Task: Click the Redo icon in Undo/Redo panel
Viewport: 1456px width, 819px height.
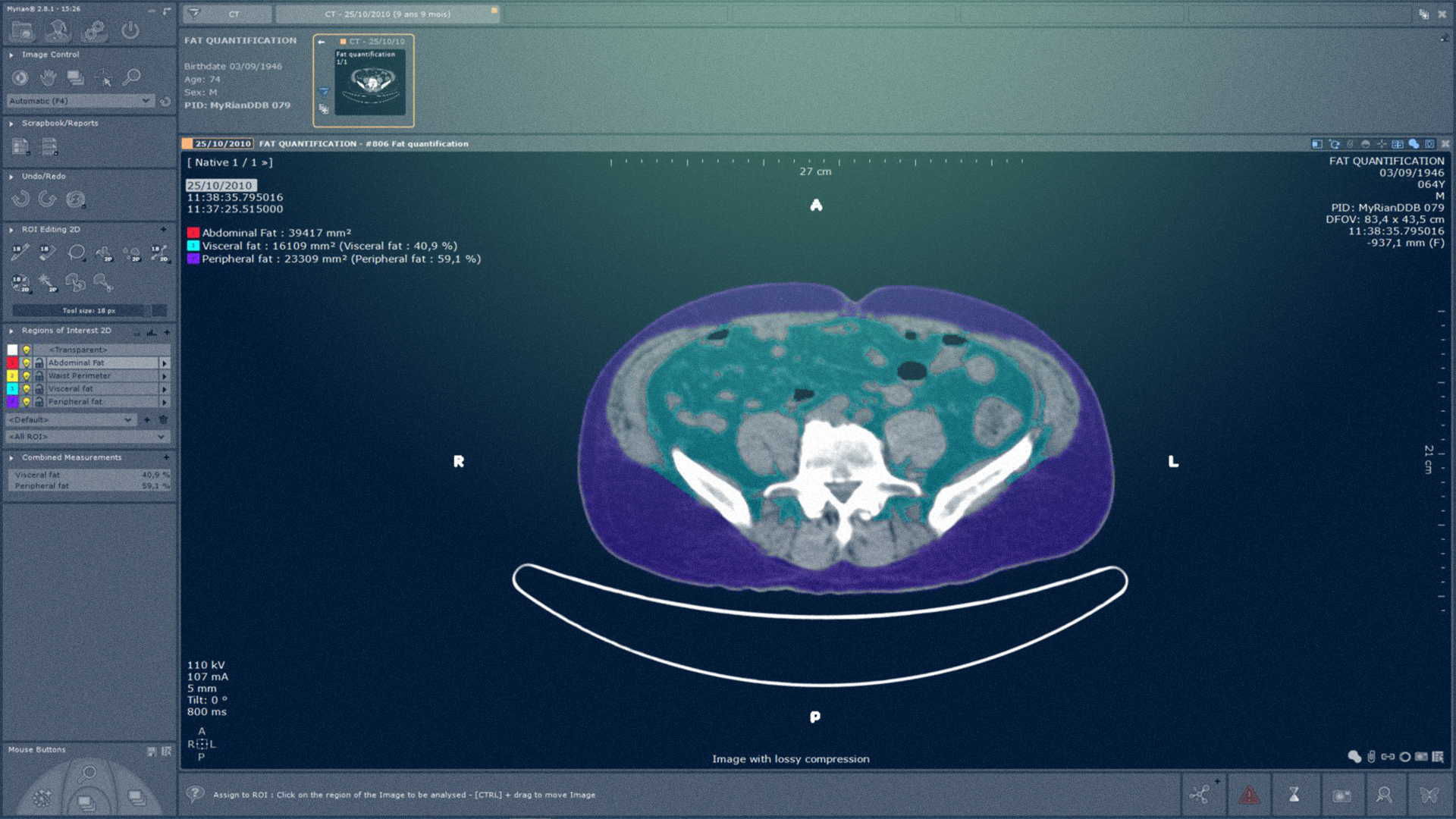Action: (47, 197)
